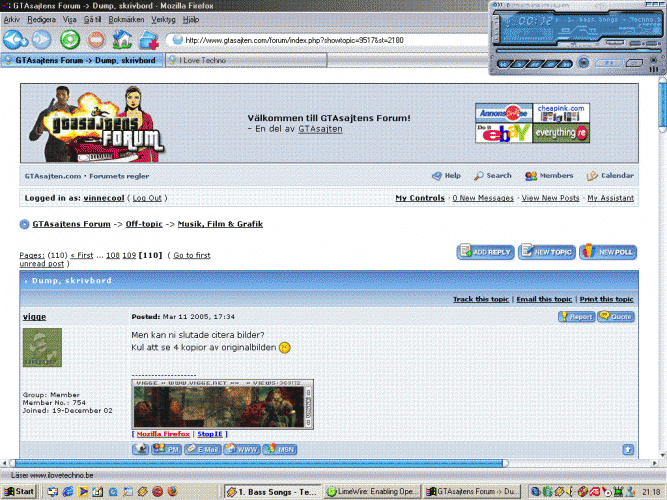This screenshot has height=500, width=667.
Task: Click the StopIE signature link
Action: pos(210,434)
